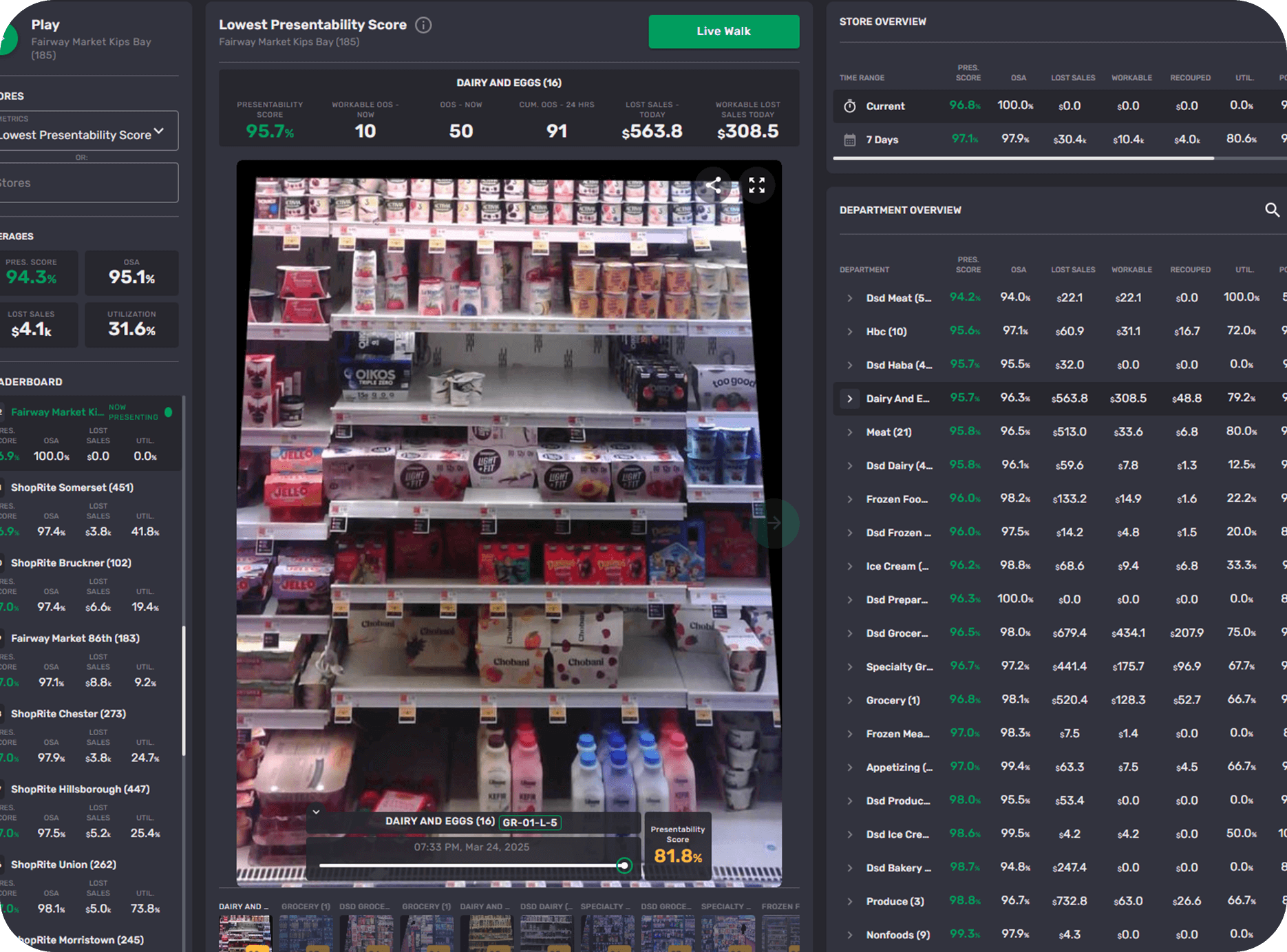Screen dimensions: 1287x952
Task: Click the GR-01-L-5 location tag
Action: [x=529, y=822]
